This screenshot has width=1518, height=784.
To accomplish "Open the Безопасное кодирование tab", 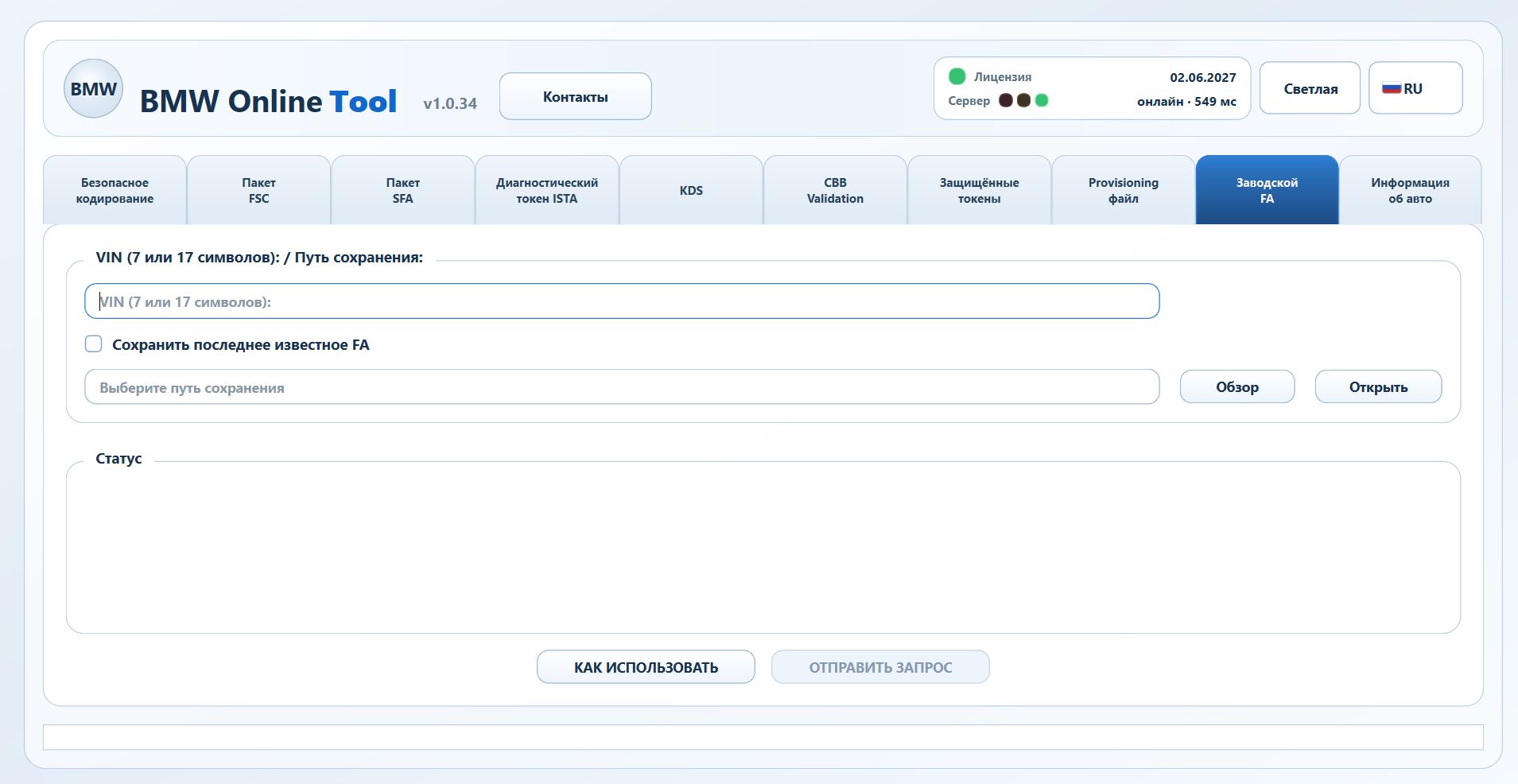I will 115,191.
